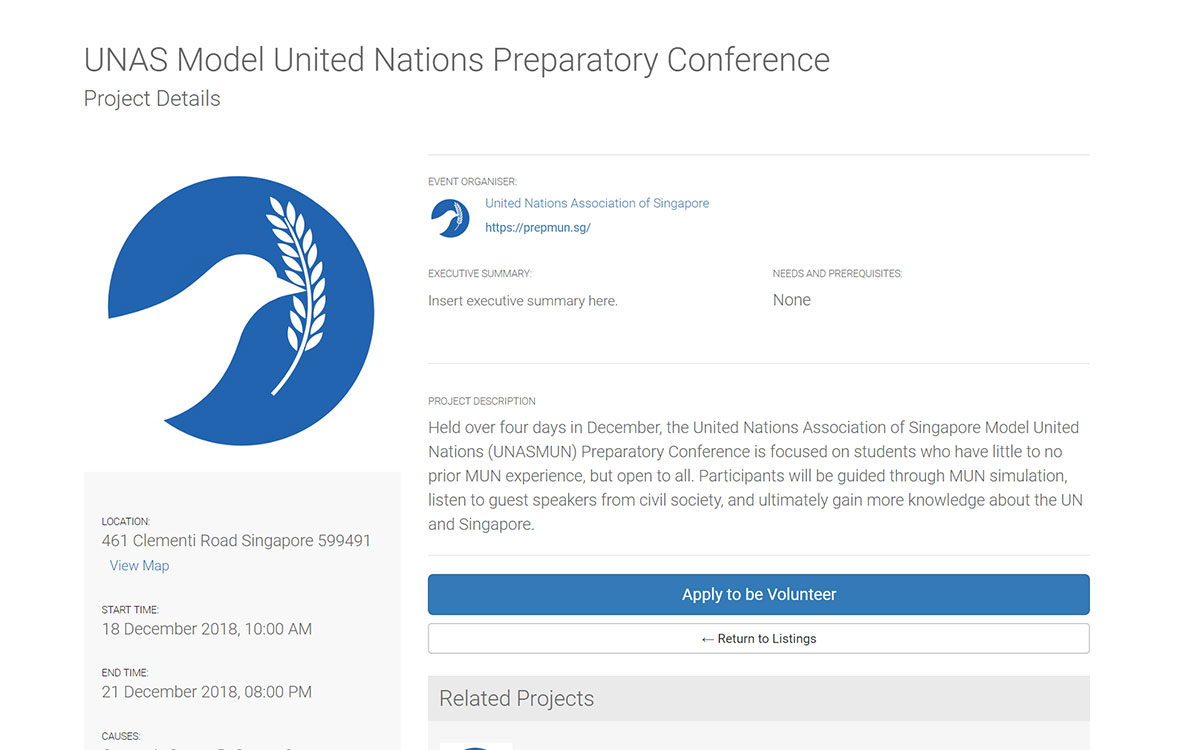Image resolution: width=1200 pixels, height=750 pixels.
Task: Click the 461 Clementi Road address text
Action: click(236, 541)
